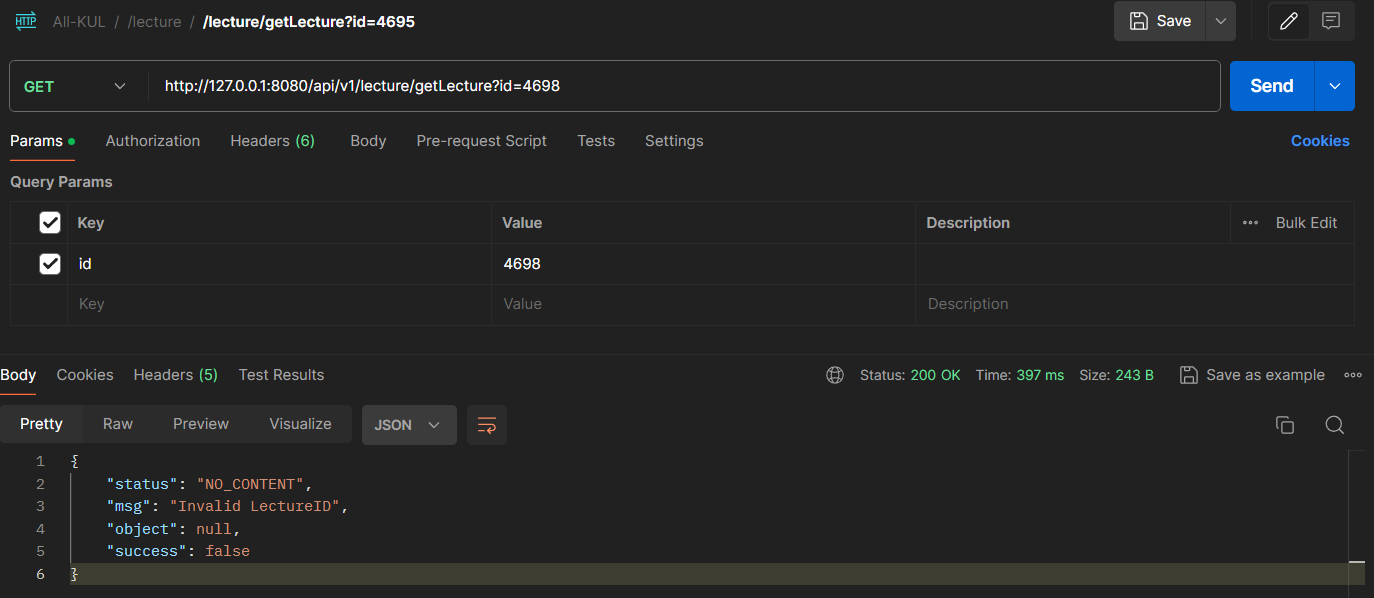Uncheck the id parameter checkbox
This screenshot has height=598, width=1374.
pos(50,264)
